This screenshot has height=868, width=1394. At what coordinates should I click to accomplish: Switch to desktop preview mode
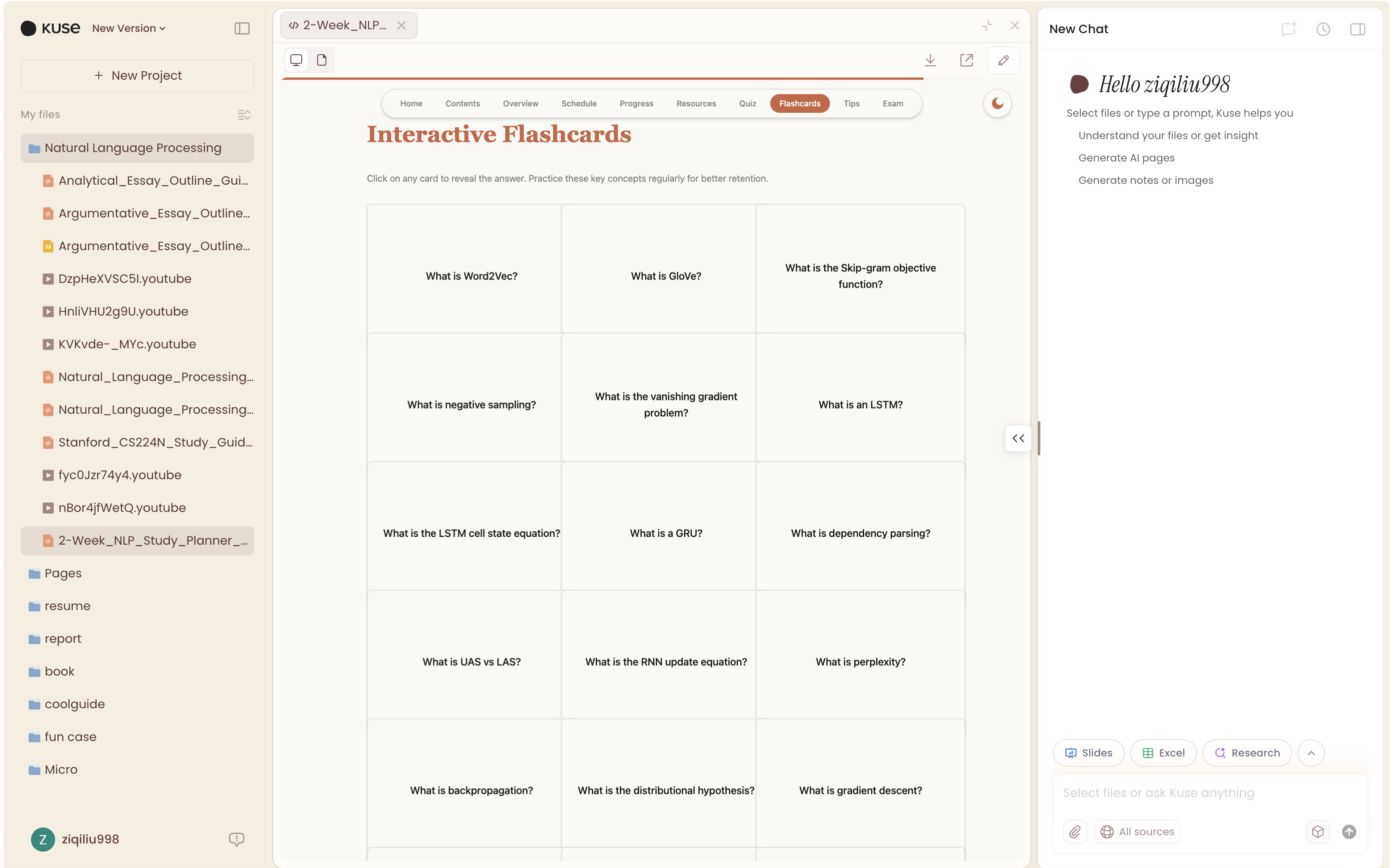pyautogui.click(x=296, y=60)
